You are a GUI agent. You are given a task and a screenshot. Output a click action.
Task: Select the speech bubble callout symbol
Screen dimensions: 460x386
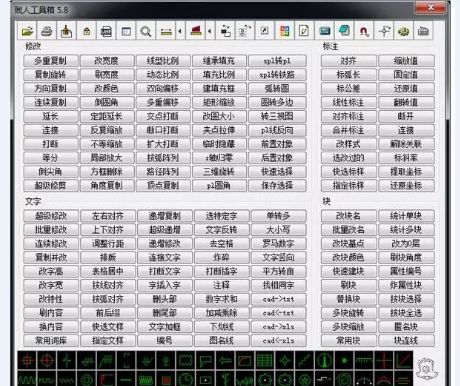click(205, 360)
